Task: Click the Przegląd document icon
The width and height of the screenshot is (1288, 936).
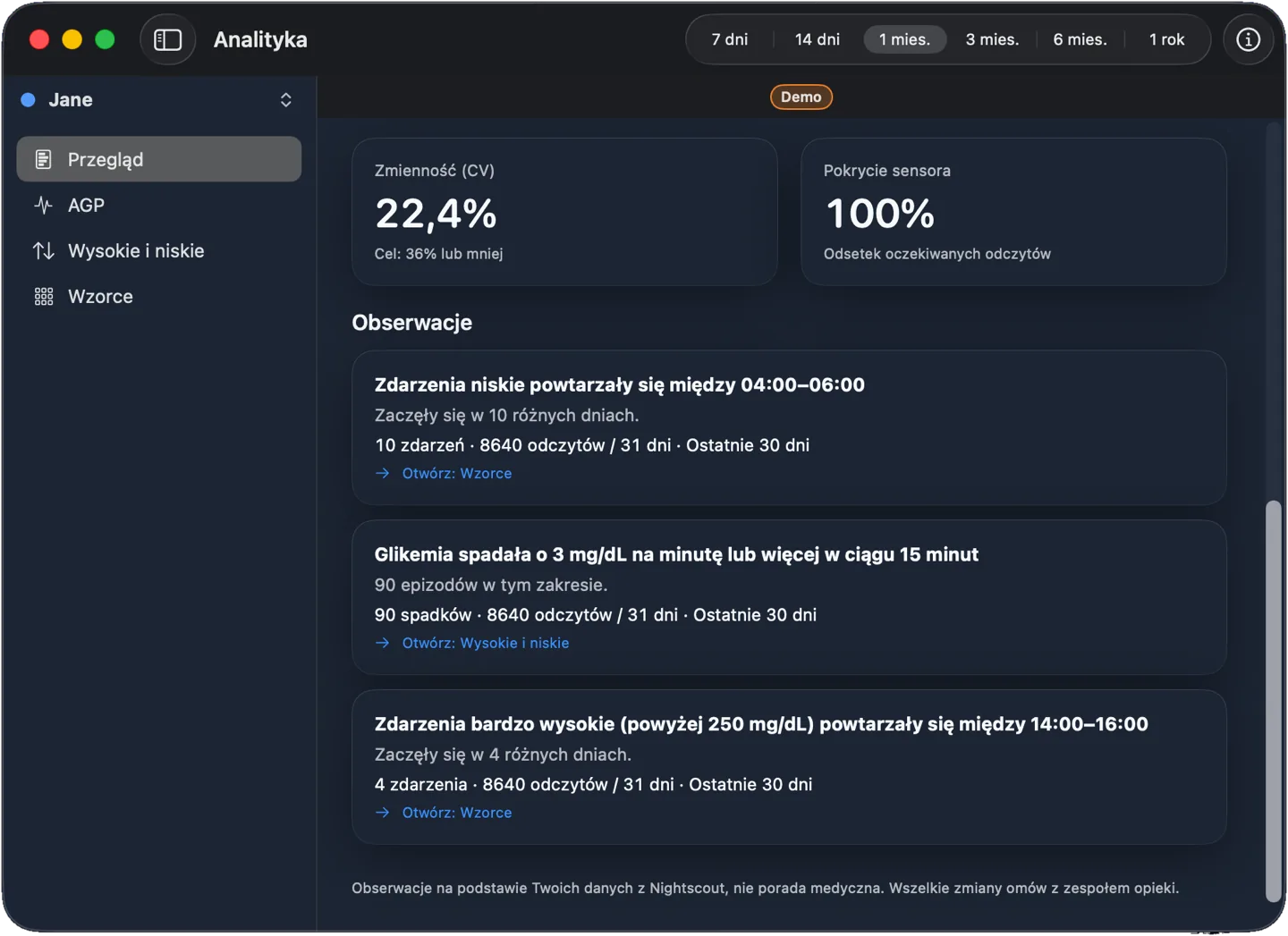Action: [43, 159]
